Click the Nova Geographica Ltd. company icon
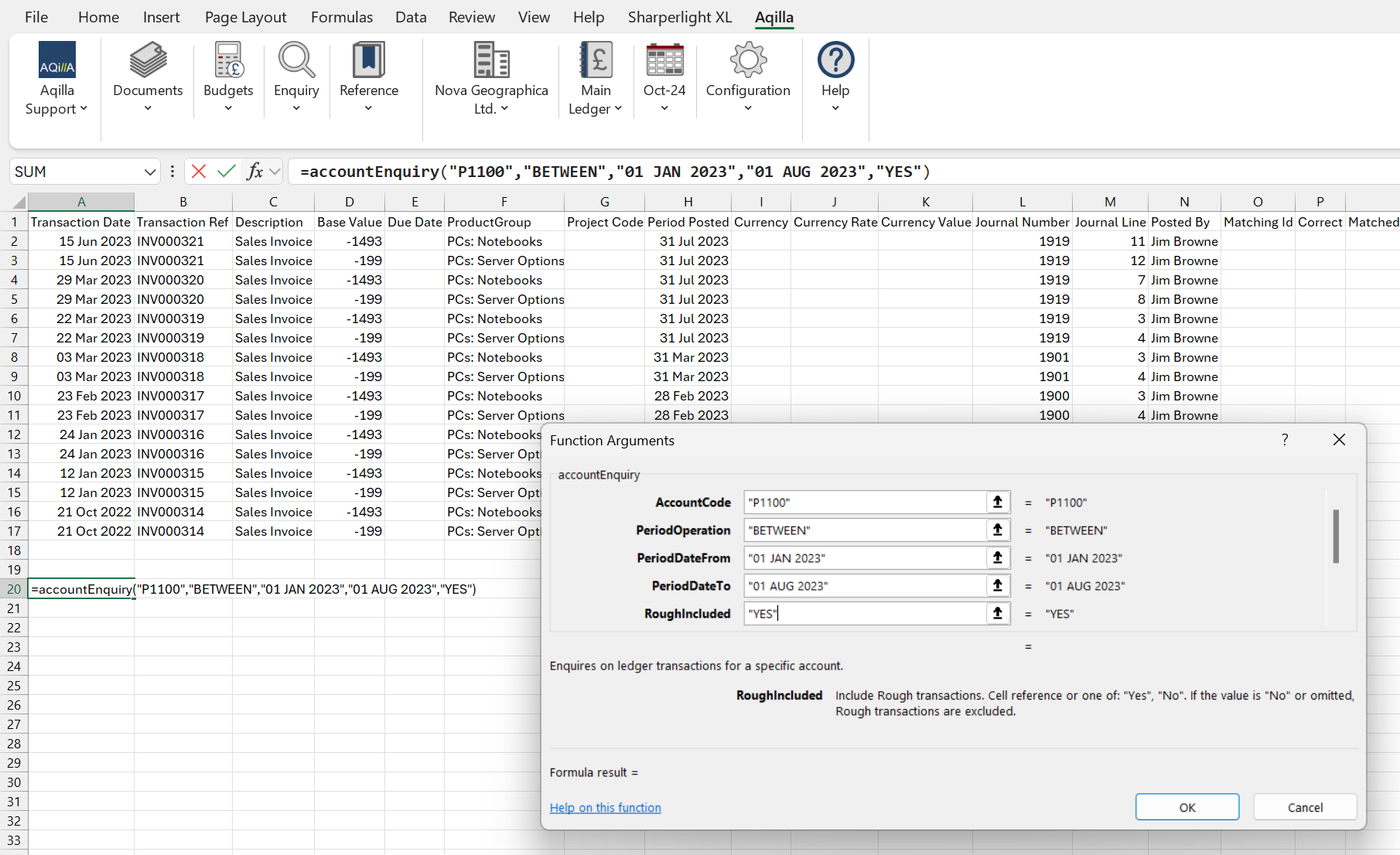 pos(491,60)
